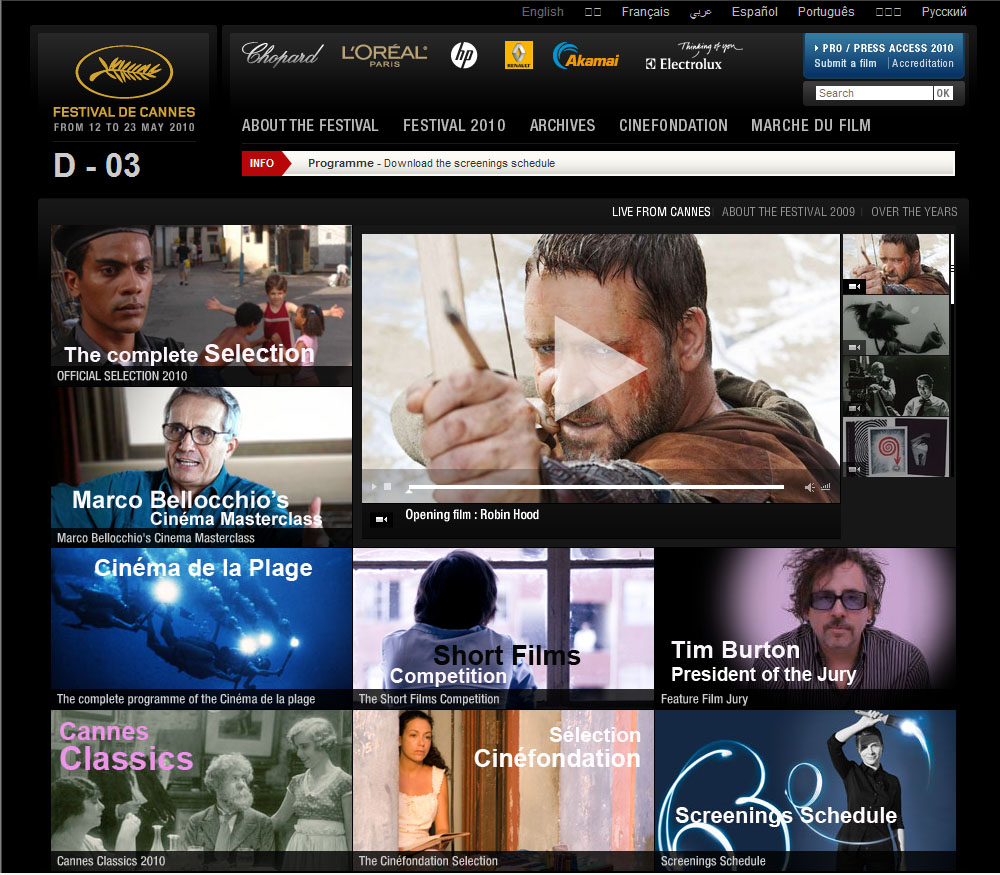This screenshot has height=875, width=1000.
Task: Open The complete Selection tile
Action: click(202, 305)
